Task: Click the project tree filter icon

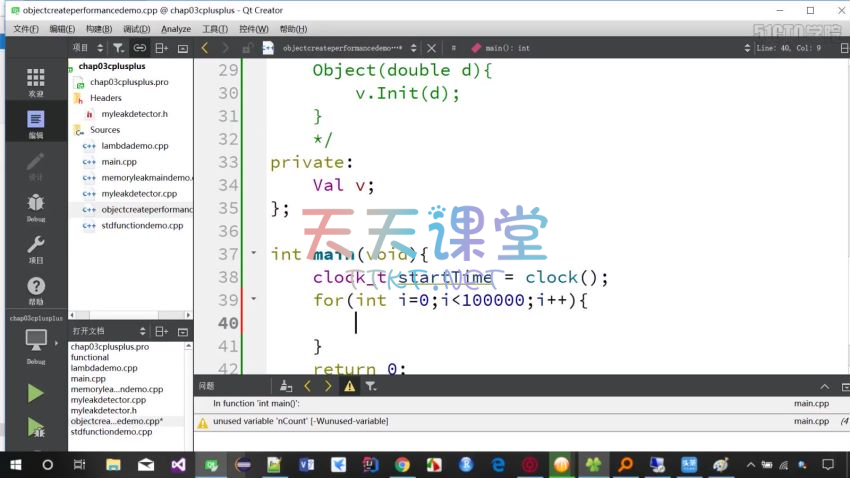Action: (119, 47)
